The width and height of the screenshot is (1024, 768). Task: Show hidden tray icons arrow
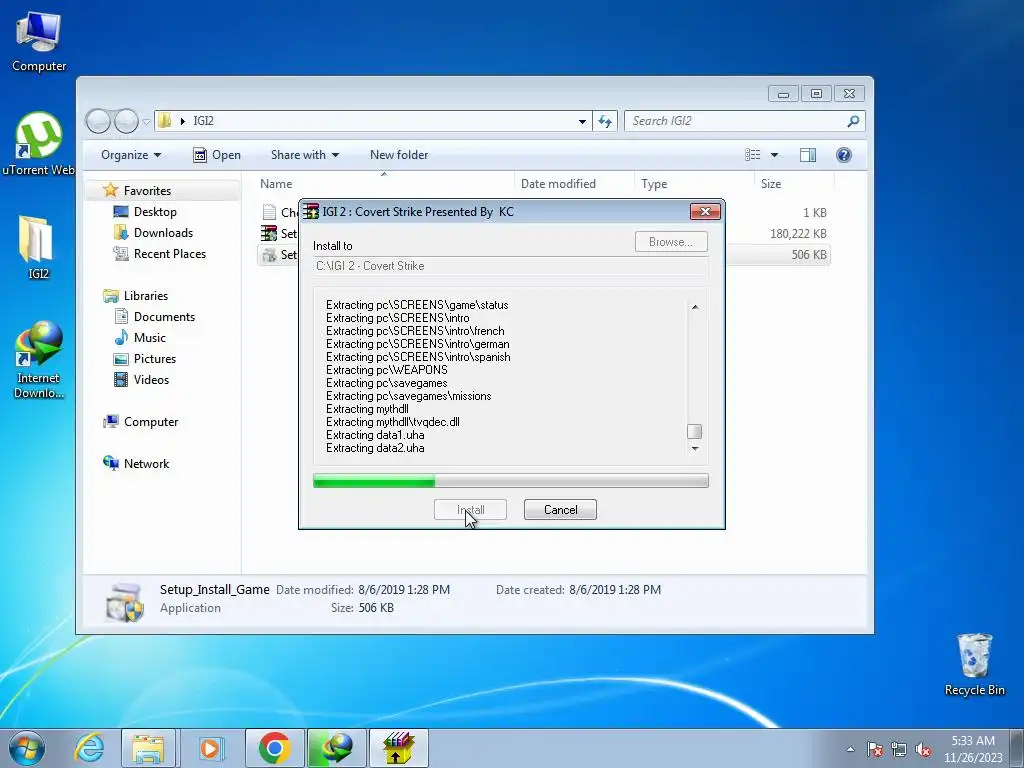coord(850,750)
